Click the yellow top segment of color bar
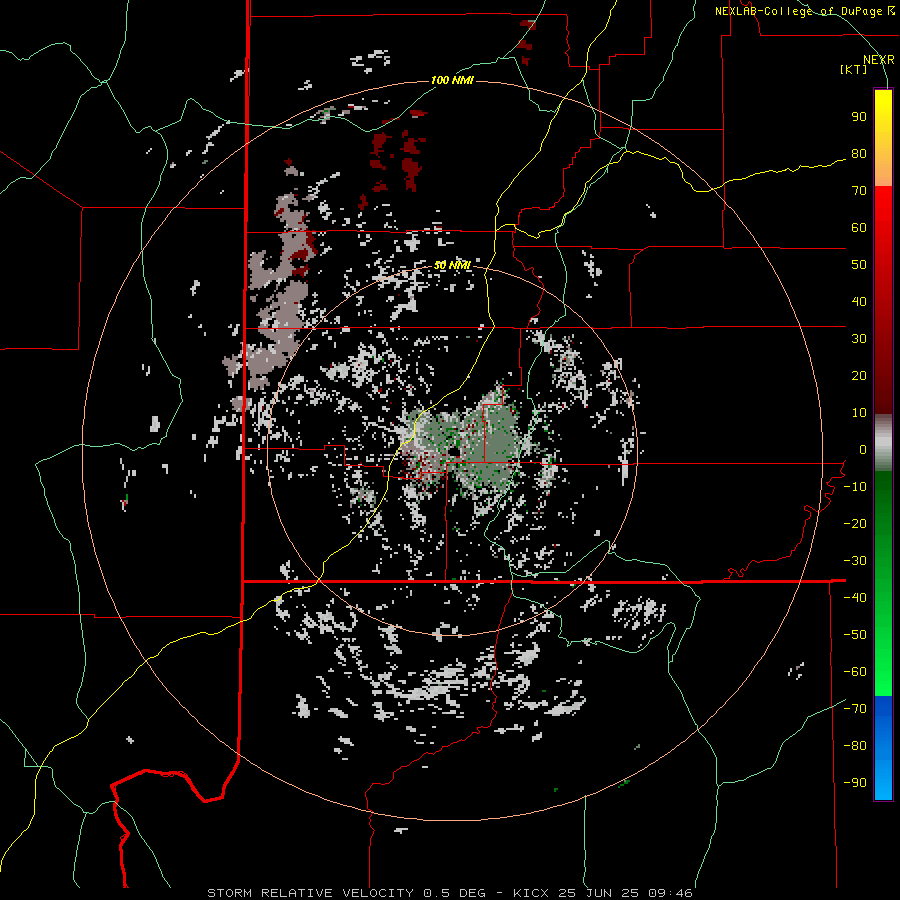The image size is (900, 900). tap(883, 138)
